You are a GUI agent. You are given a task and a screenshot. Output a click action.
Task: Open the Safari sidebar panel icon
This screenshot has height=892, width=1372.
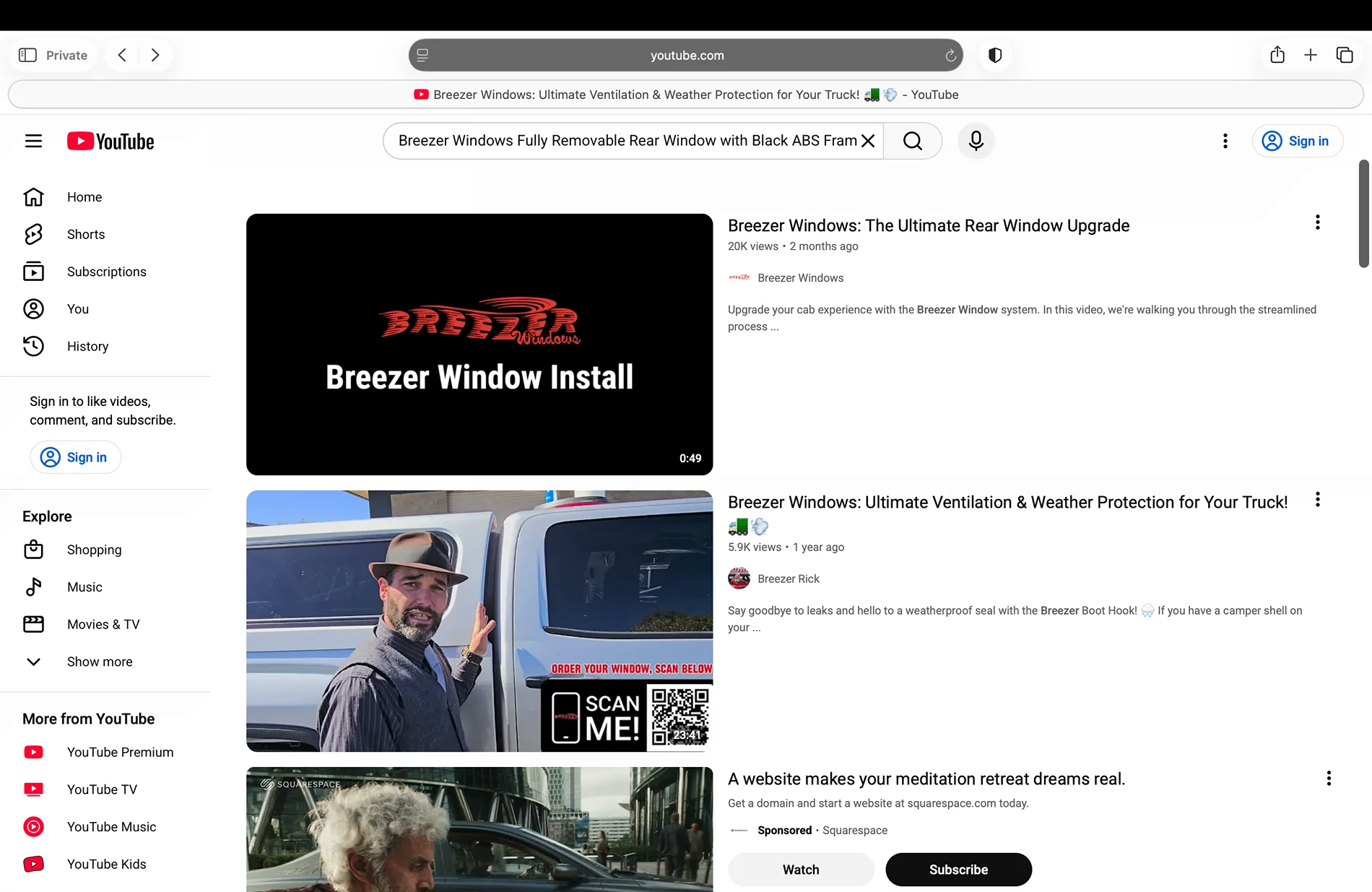[27, 55]
